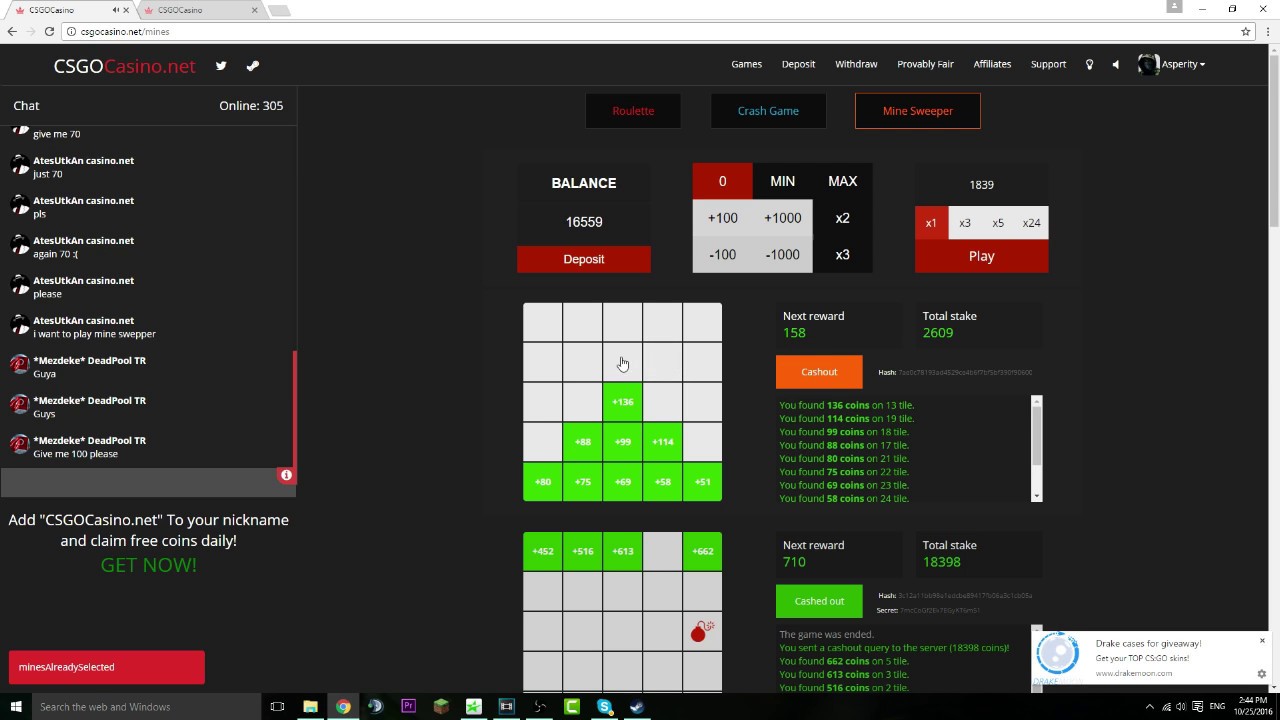Mute site sound with speaker icon
Image resolution: width=1280 pixels, height=720 pixels.
point(1115,64)
